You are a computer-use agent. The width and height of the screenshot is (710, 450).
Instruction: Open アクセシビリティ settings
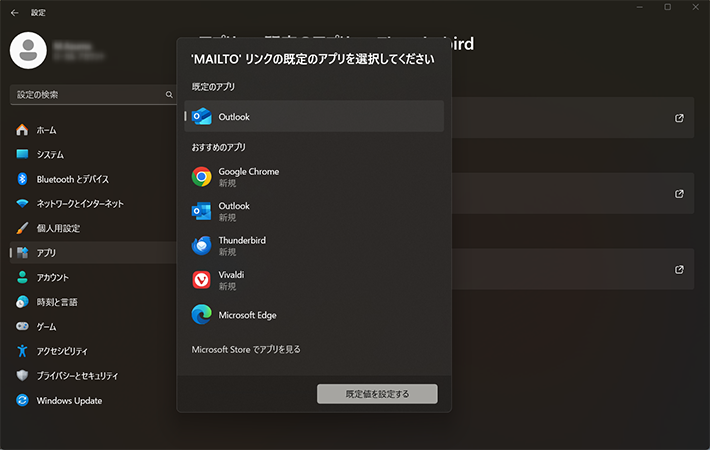click(93, 351)
